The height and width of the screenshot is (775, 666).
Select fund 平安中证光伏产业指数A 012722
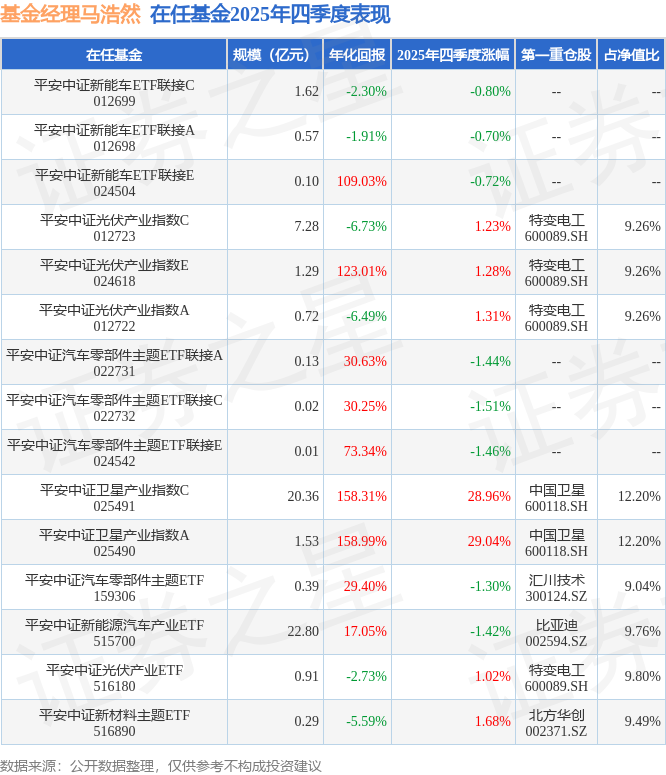(114, 317)
